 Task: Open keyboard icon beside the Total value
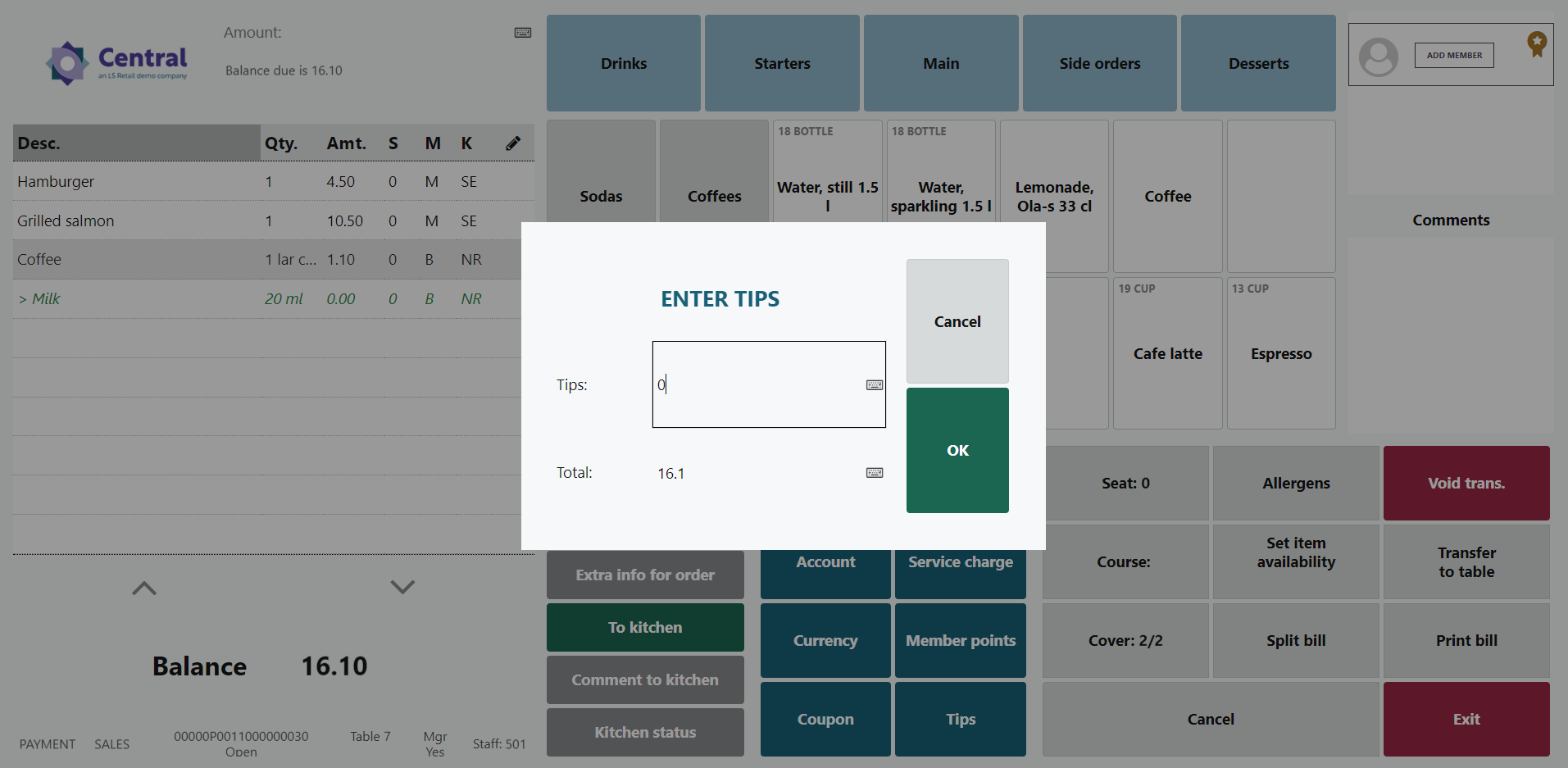pyautogui.click(x=875, y=473)
